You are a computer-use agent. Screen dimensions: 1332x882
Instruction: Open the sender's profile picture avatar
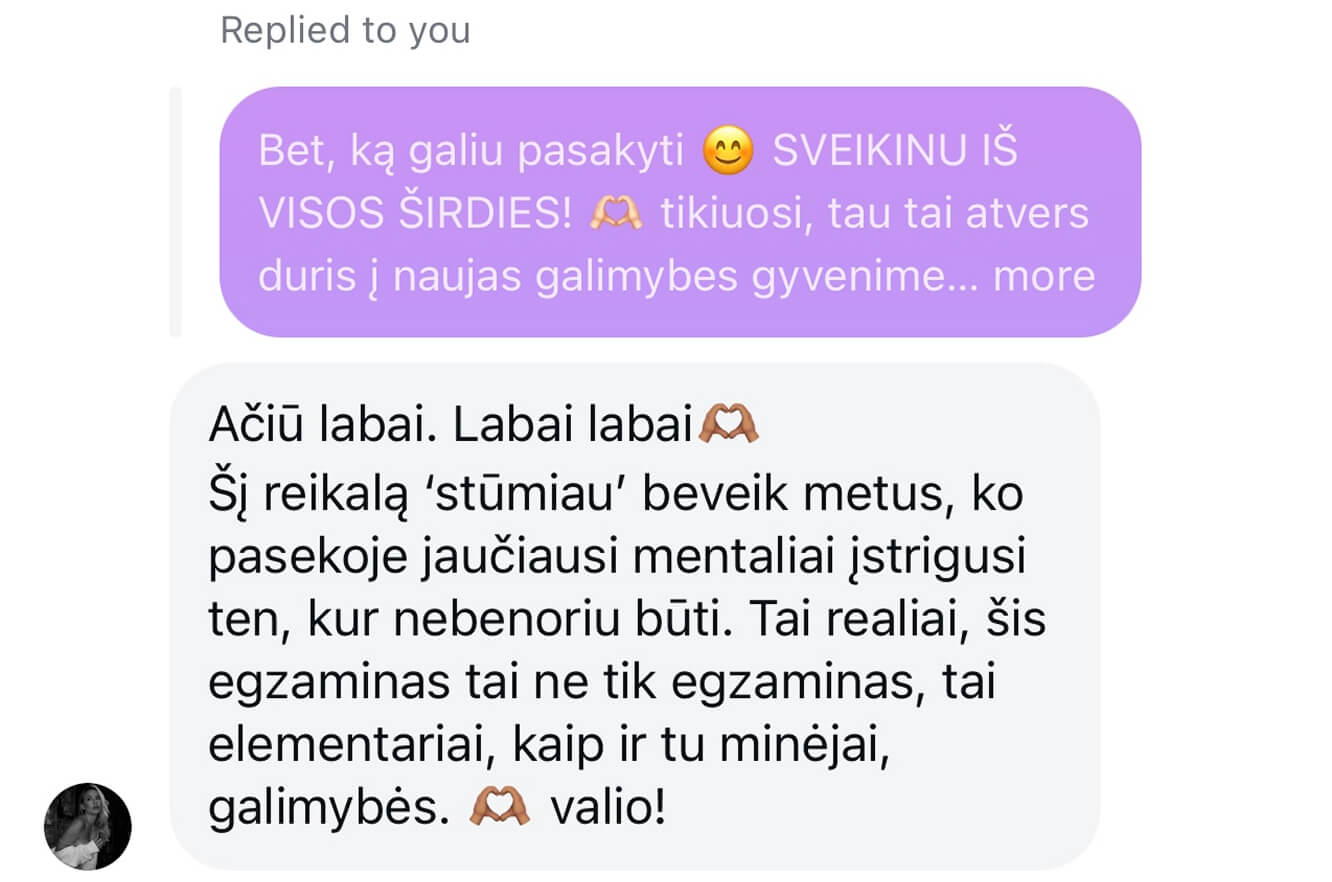[x=87, y=826]
